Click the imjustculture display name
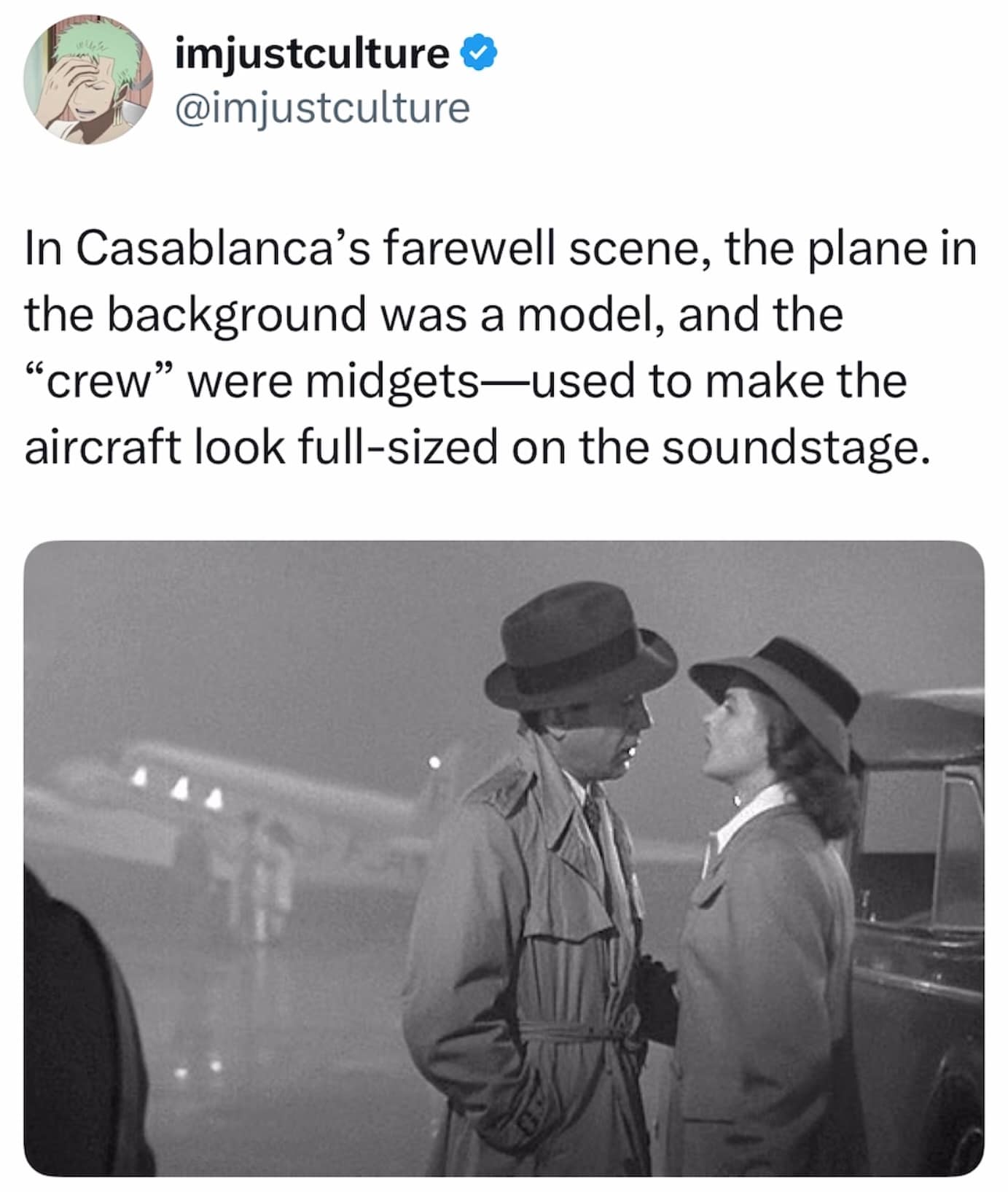 click(x=312, y=55)
